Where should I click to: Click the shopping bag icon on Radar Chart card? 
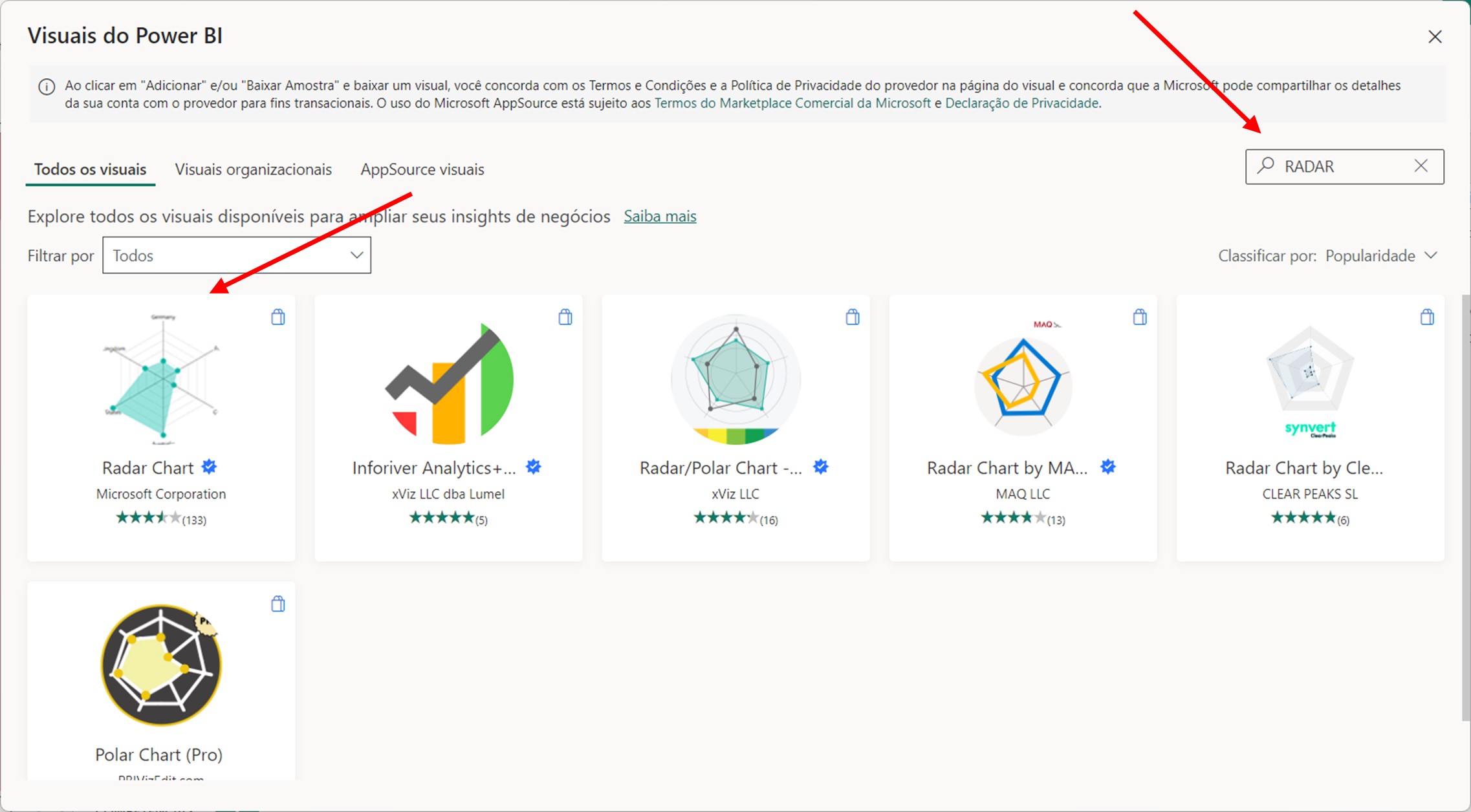[x=278, y=317]
